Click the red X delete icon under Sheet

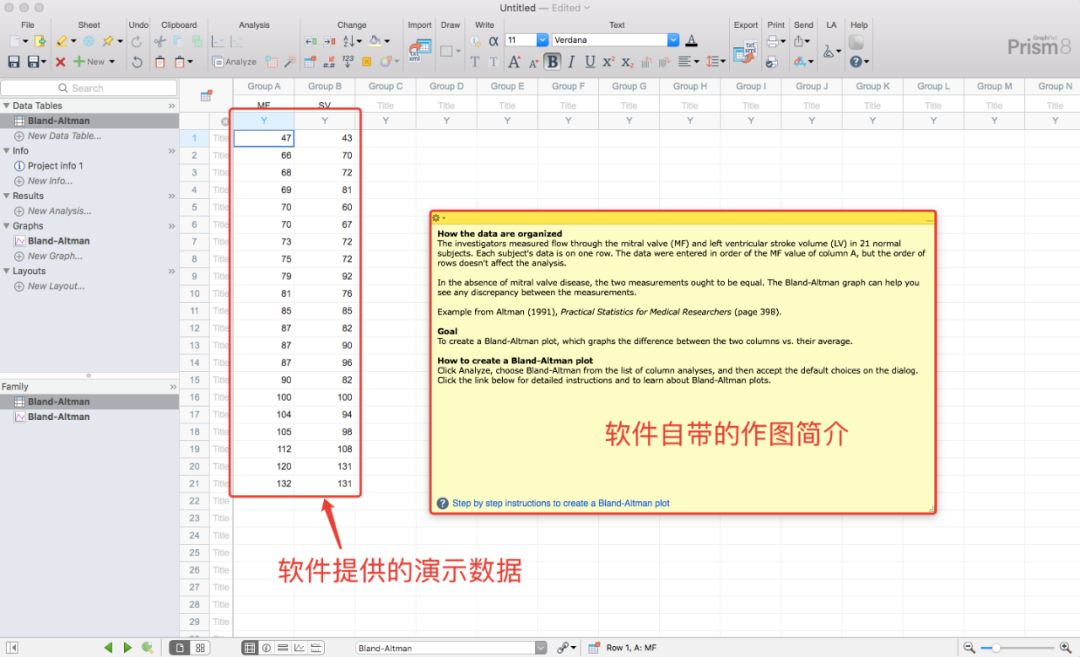tap(59, 63)
